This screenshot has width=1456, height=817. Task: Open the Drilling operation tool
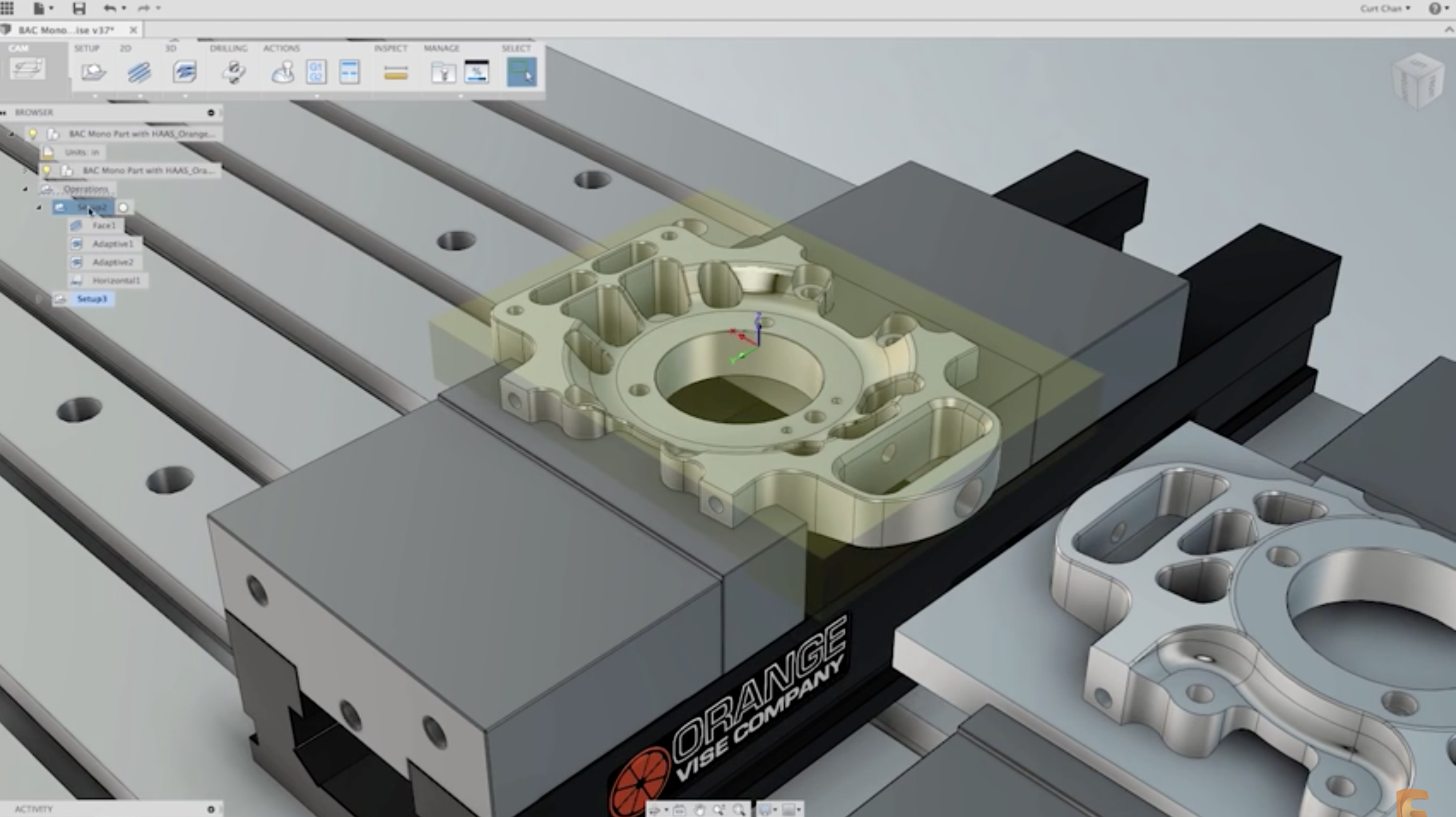click(x=233, y=72)
